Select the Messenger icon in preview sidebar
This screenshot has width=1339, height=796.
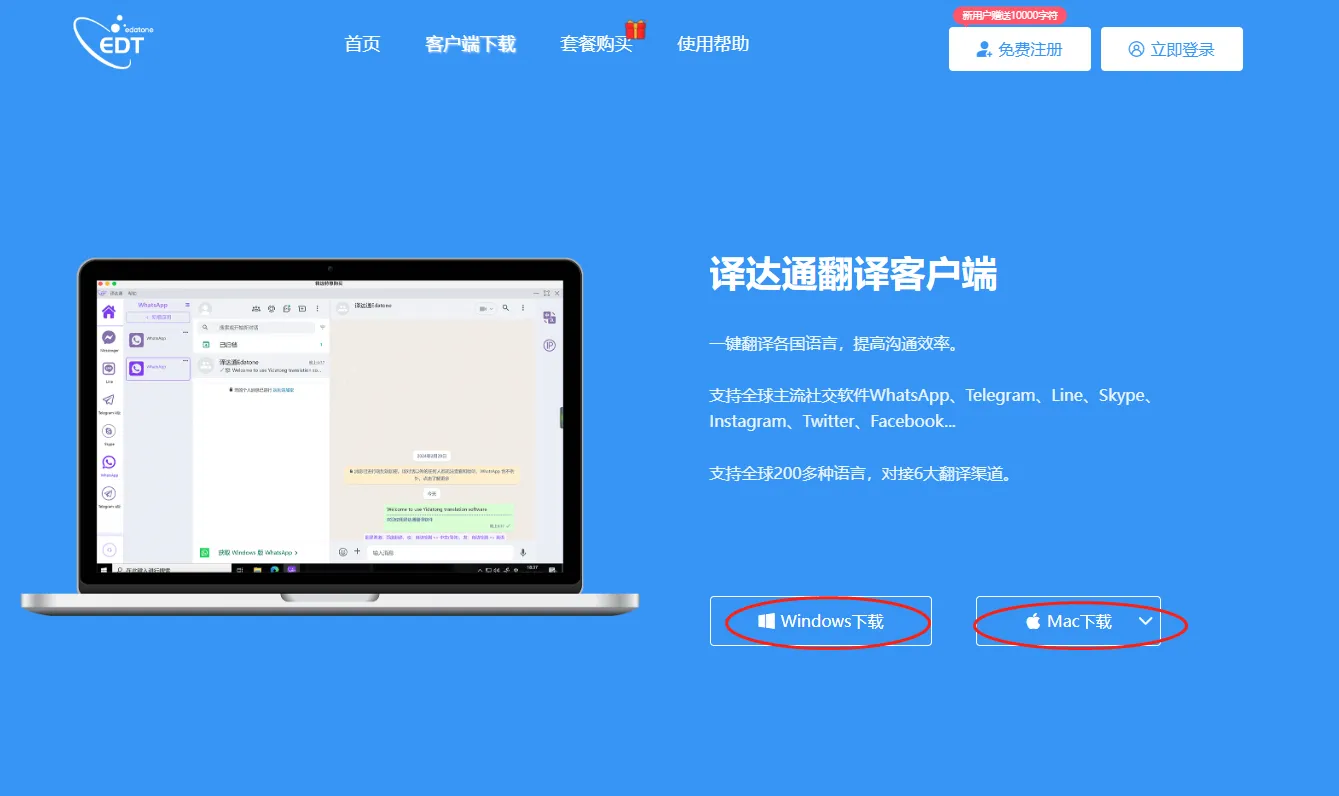pyautogui.click(x=109, y=339)
